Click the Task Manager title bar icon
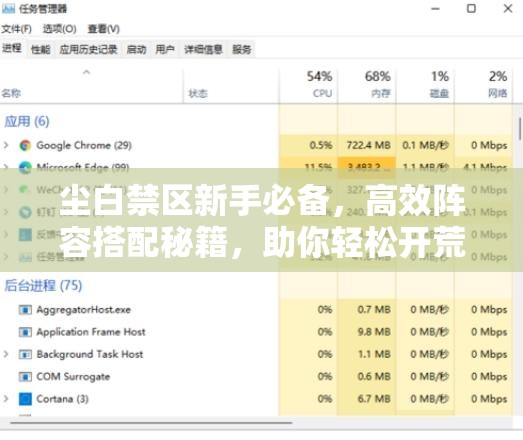The image size is (523, 440). (8, 9)
